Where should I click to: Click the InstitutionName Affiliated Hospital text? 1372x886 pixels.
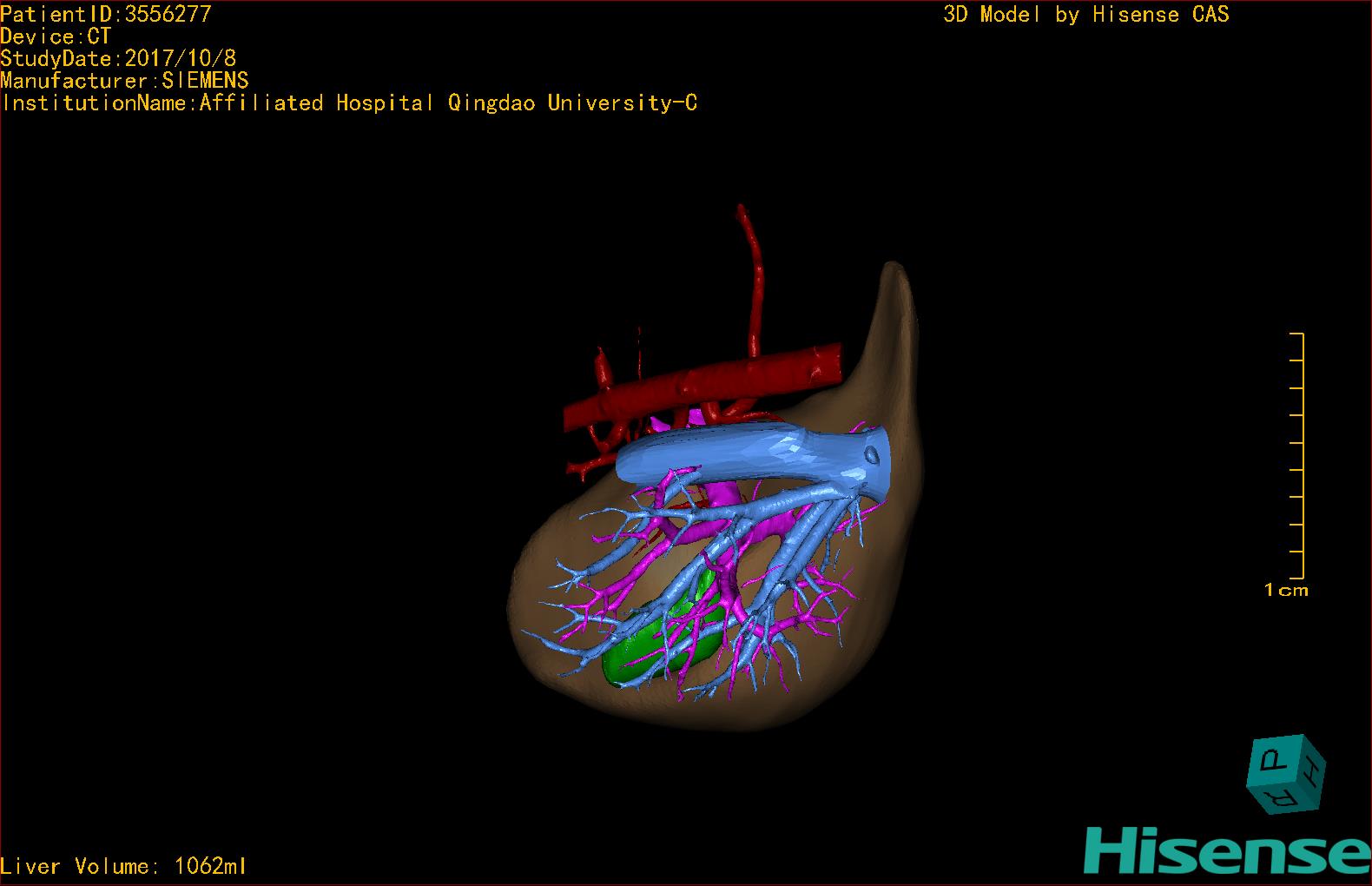click(349, 103)
